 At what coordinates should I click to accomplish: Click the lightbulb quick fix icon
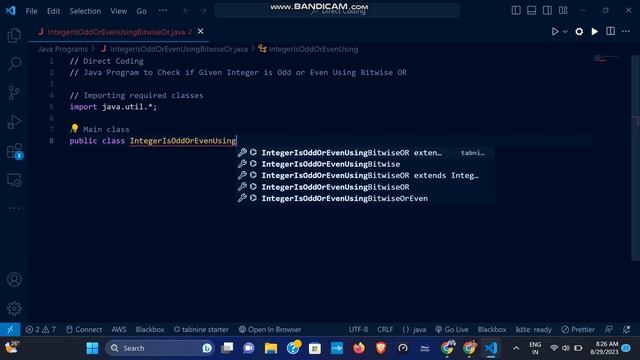tap(74, 129)
